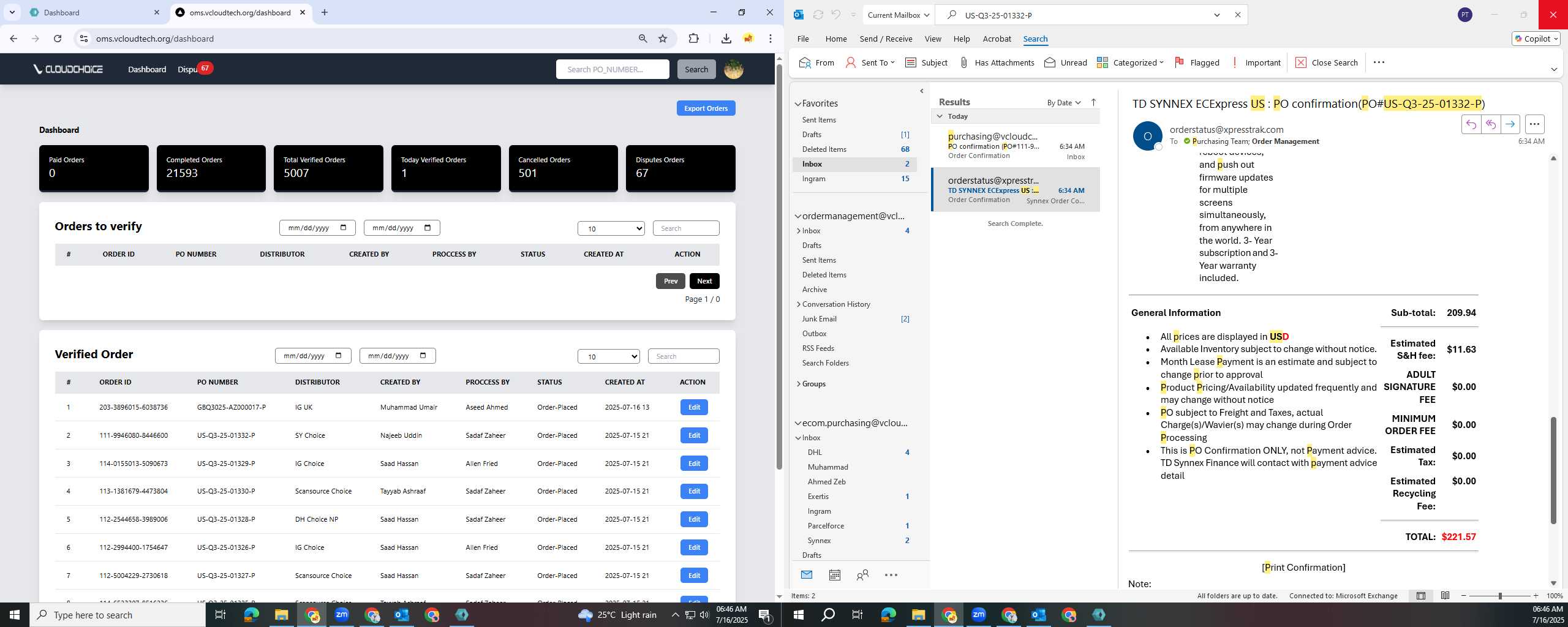Viewport: 1568px width, 627px height.
Task: Forward the TD SYNNEX email
Action: click(x=1510, y=124)
